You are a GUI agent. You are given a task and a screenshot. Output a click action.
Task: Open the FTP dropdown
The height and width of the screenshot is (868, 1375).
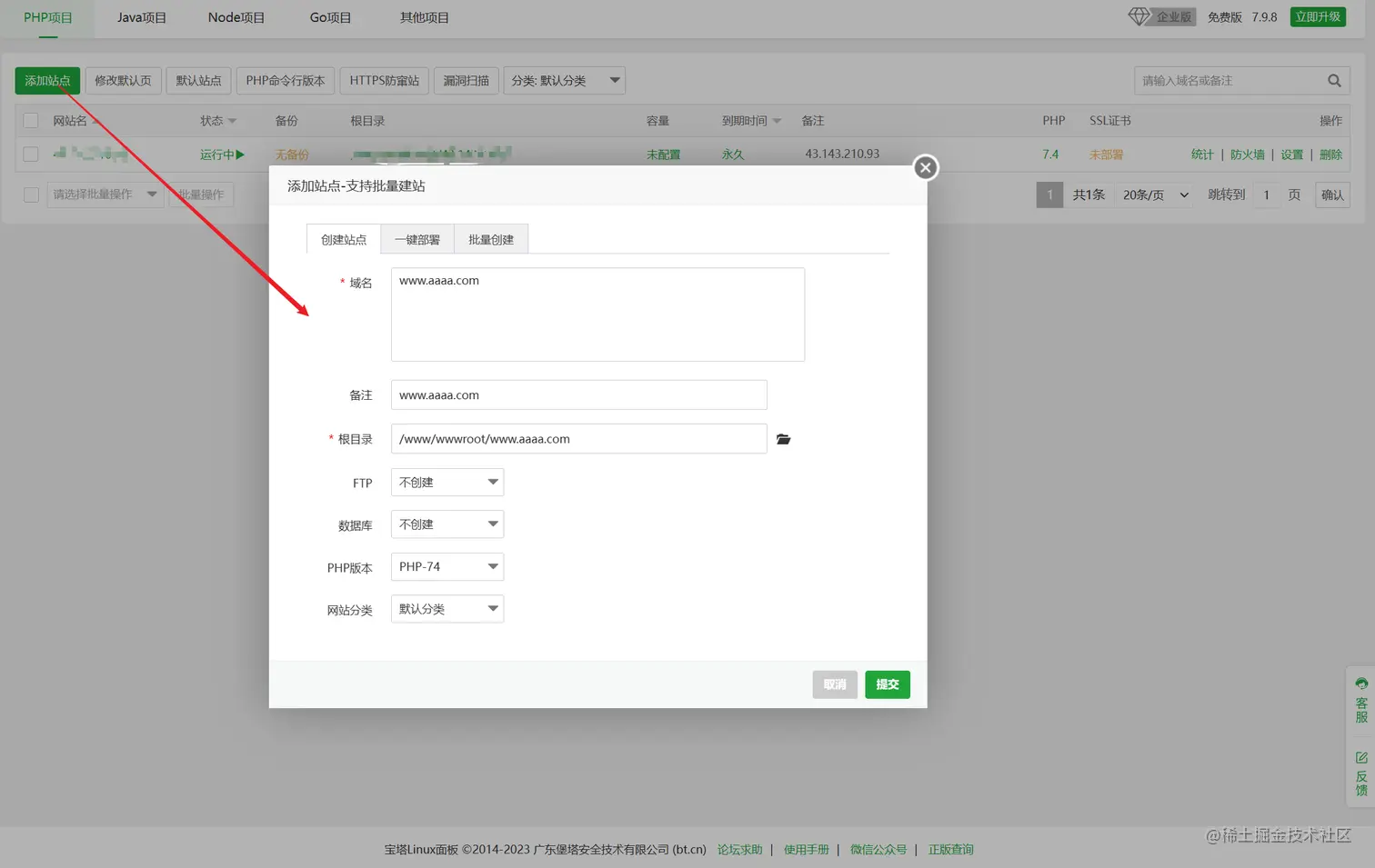coord(447,483)
